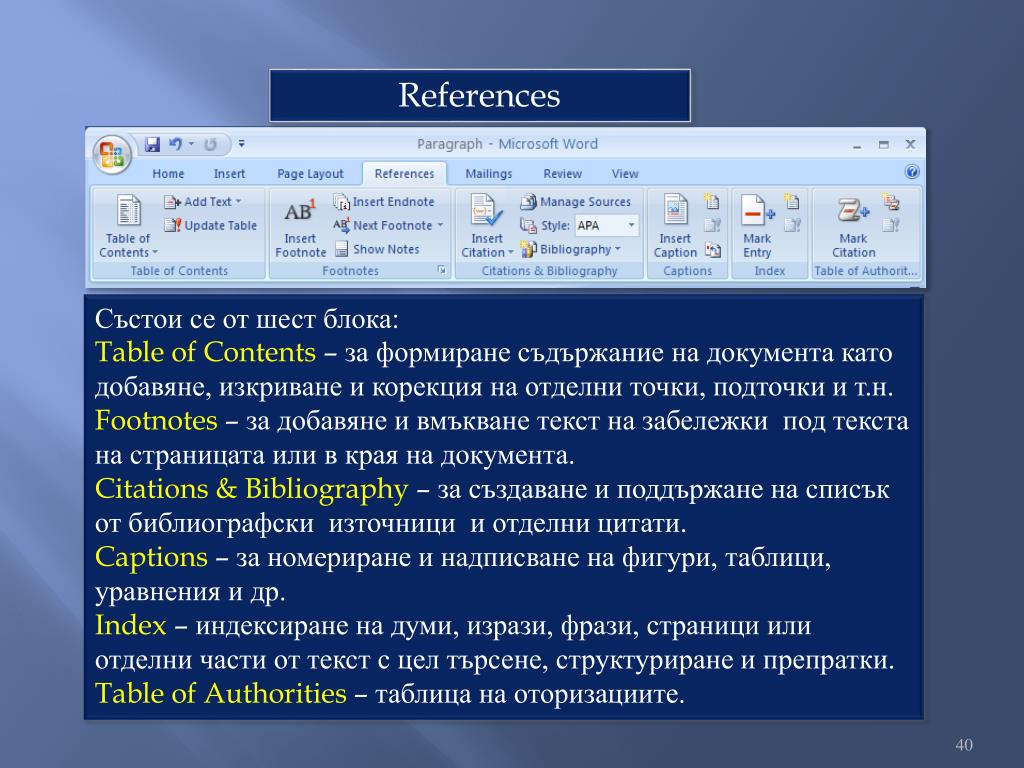Click the Add Text icon

(172, 202)
